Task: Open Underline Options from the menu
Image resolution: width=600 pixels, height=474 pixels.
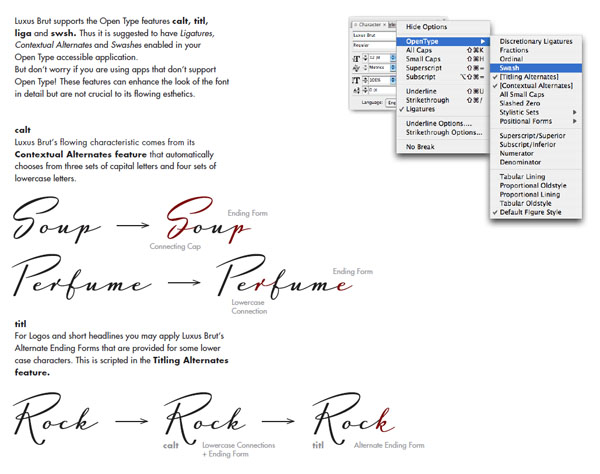Action: click(443, 123)
